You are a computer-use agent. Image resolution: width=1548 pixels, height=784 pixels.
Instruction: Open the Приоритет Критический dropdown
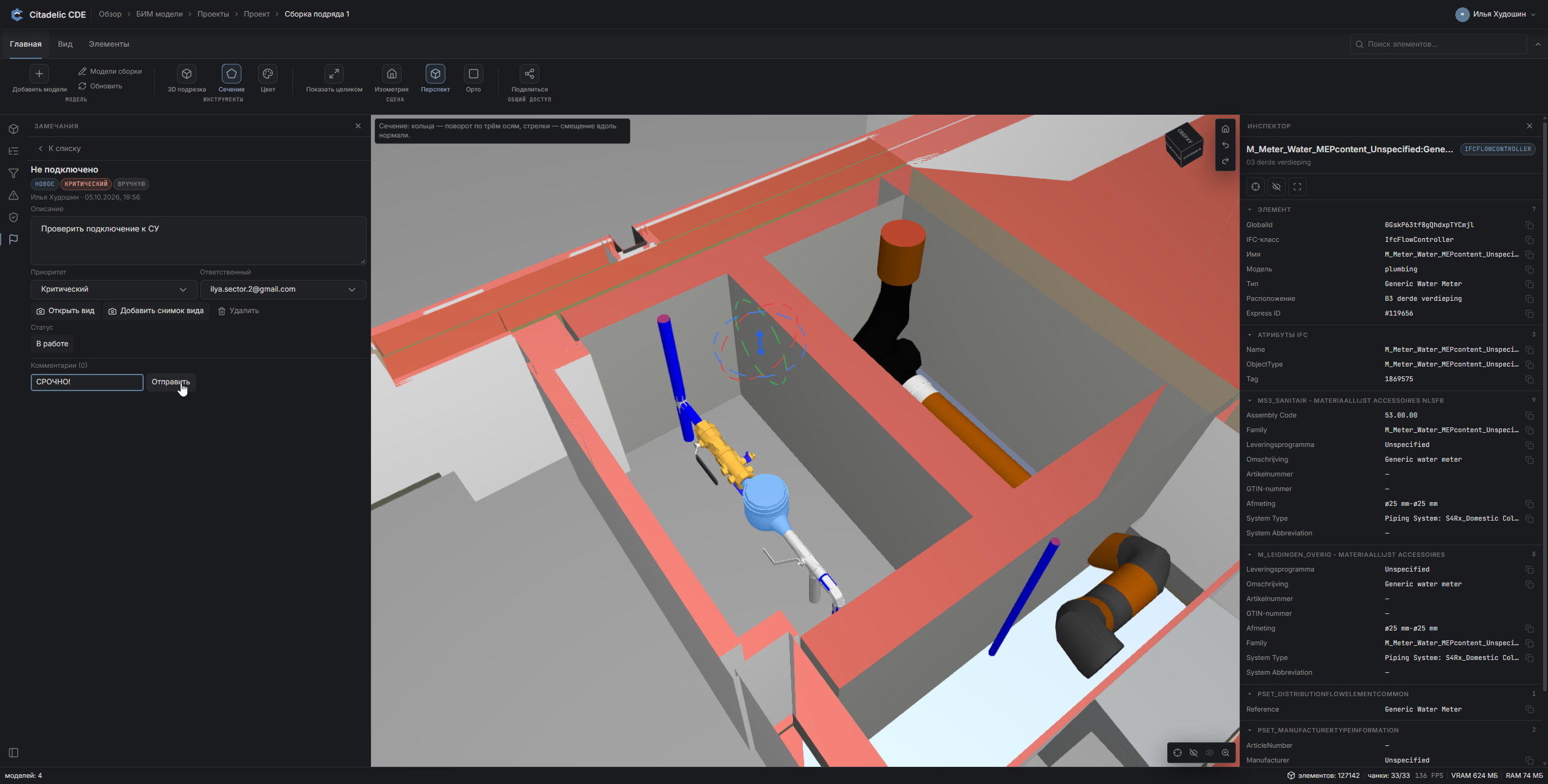(114, 289)
